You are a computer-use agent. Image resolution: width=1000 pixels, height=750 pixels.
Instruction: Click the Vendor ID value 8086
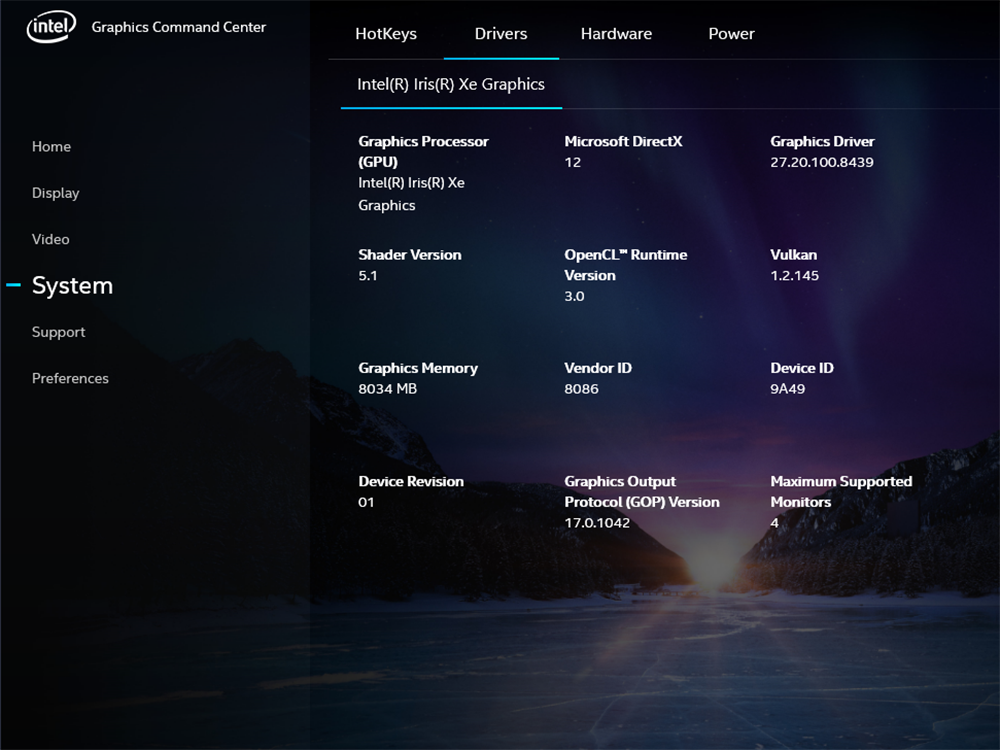[x=581, y=388]
